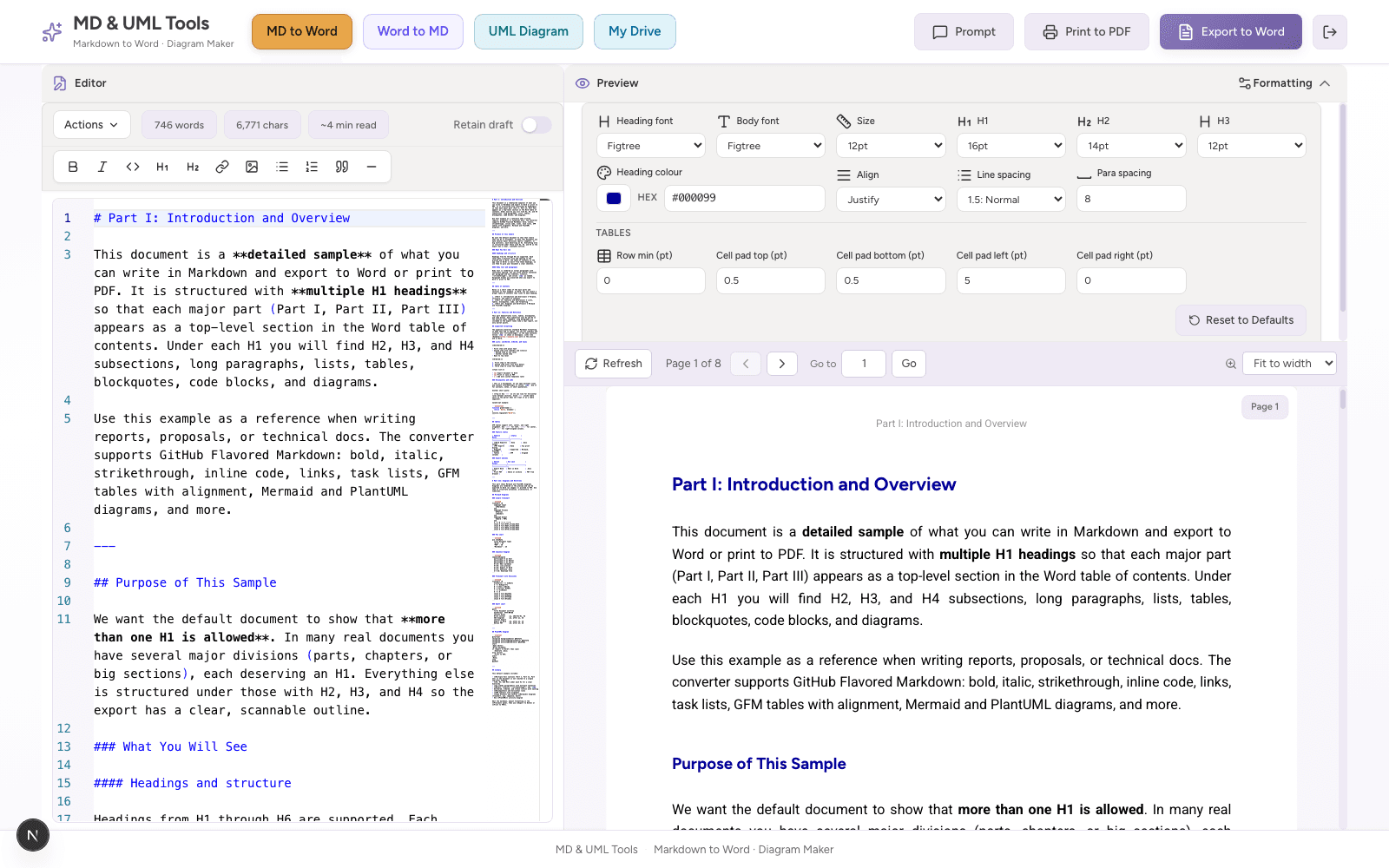Click the MD & UML Tools logo icon
The image size is (1389, 868).
[x=52, y=32]
